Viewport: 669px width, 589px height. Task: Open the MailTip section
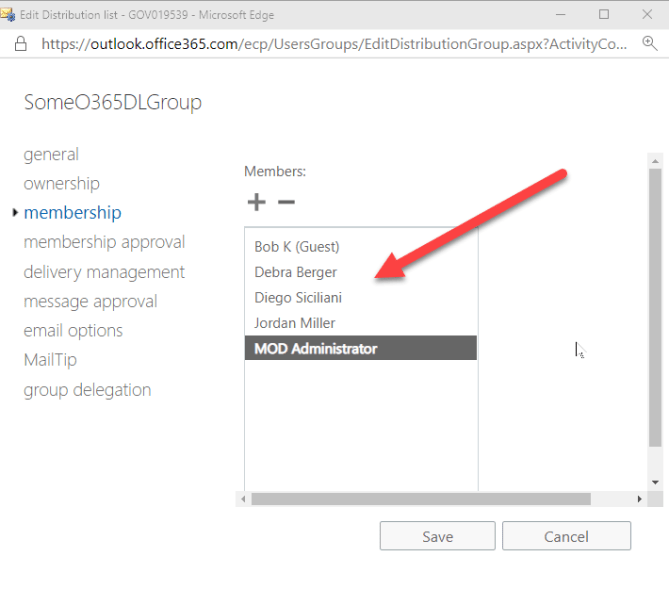click(x=50, y=360)
